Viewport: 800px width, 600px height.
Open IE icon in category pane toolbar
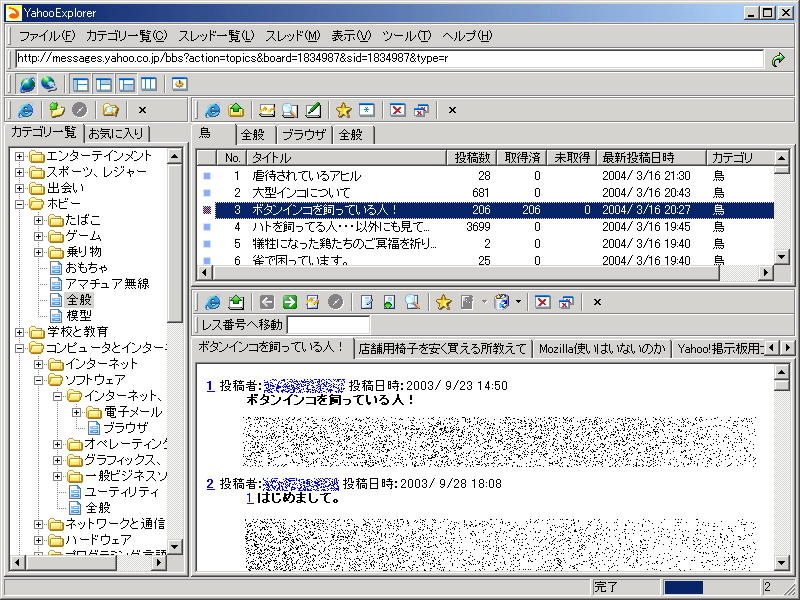pyautogui.click(x=25, y=110)
